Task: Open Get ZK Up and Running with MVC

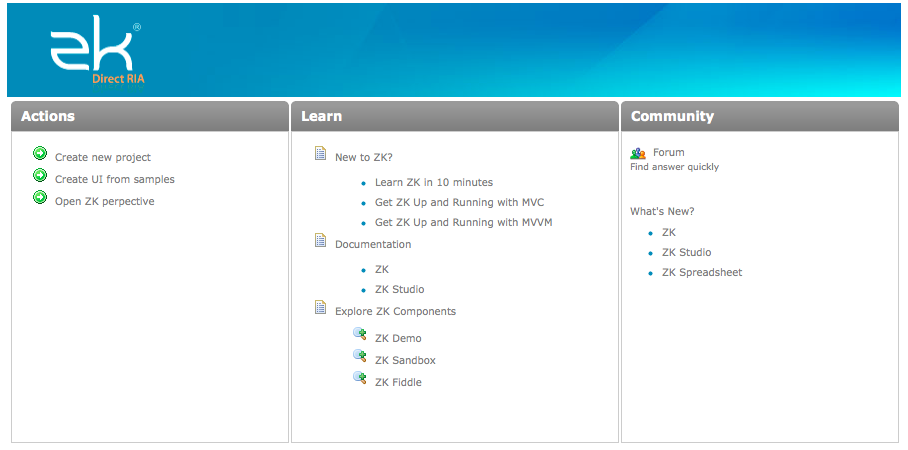Action: [x=459, y=203]
